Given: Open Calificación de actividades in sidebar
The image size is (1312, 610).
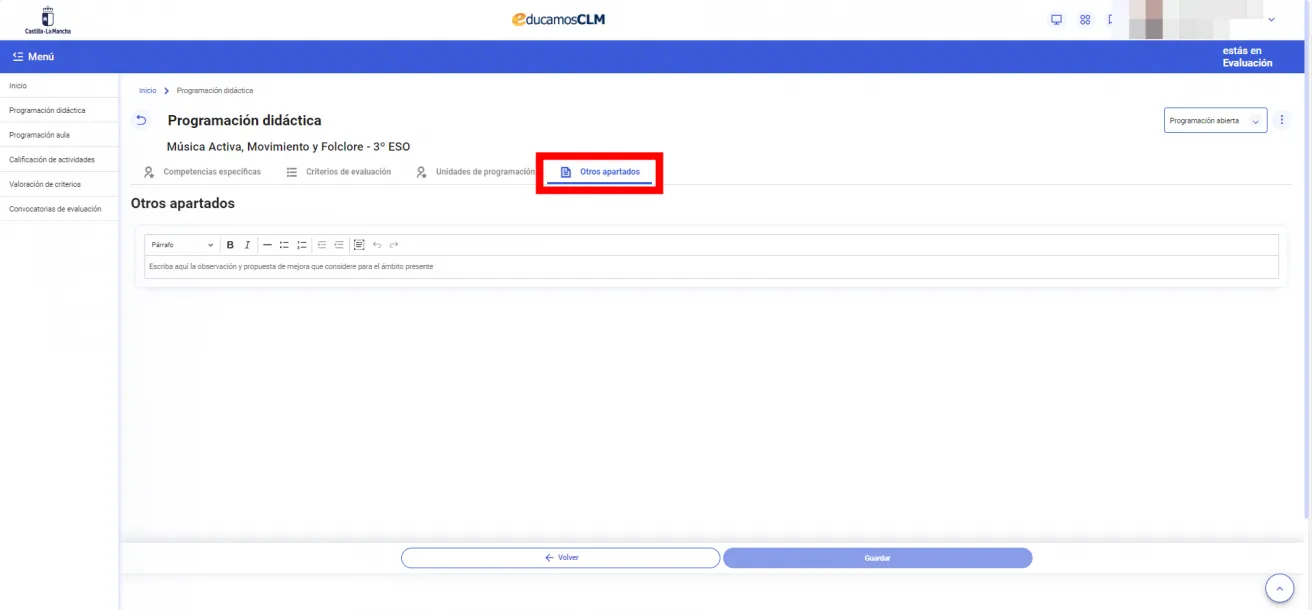Looking at the screenshot, I should (x=52, y=160).
